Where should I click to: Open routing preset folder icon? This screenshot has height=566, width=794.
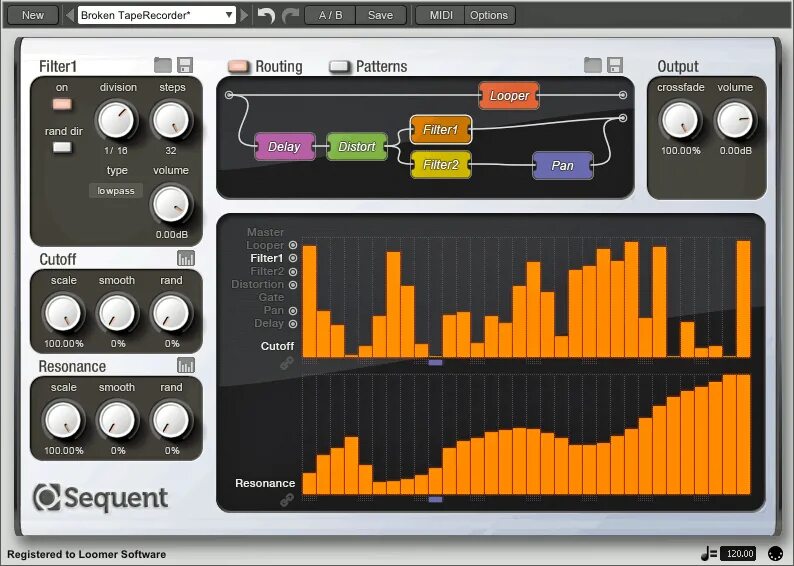[x=592, y=65]
